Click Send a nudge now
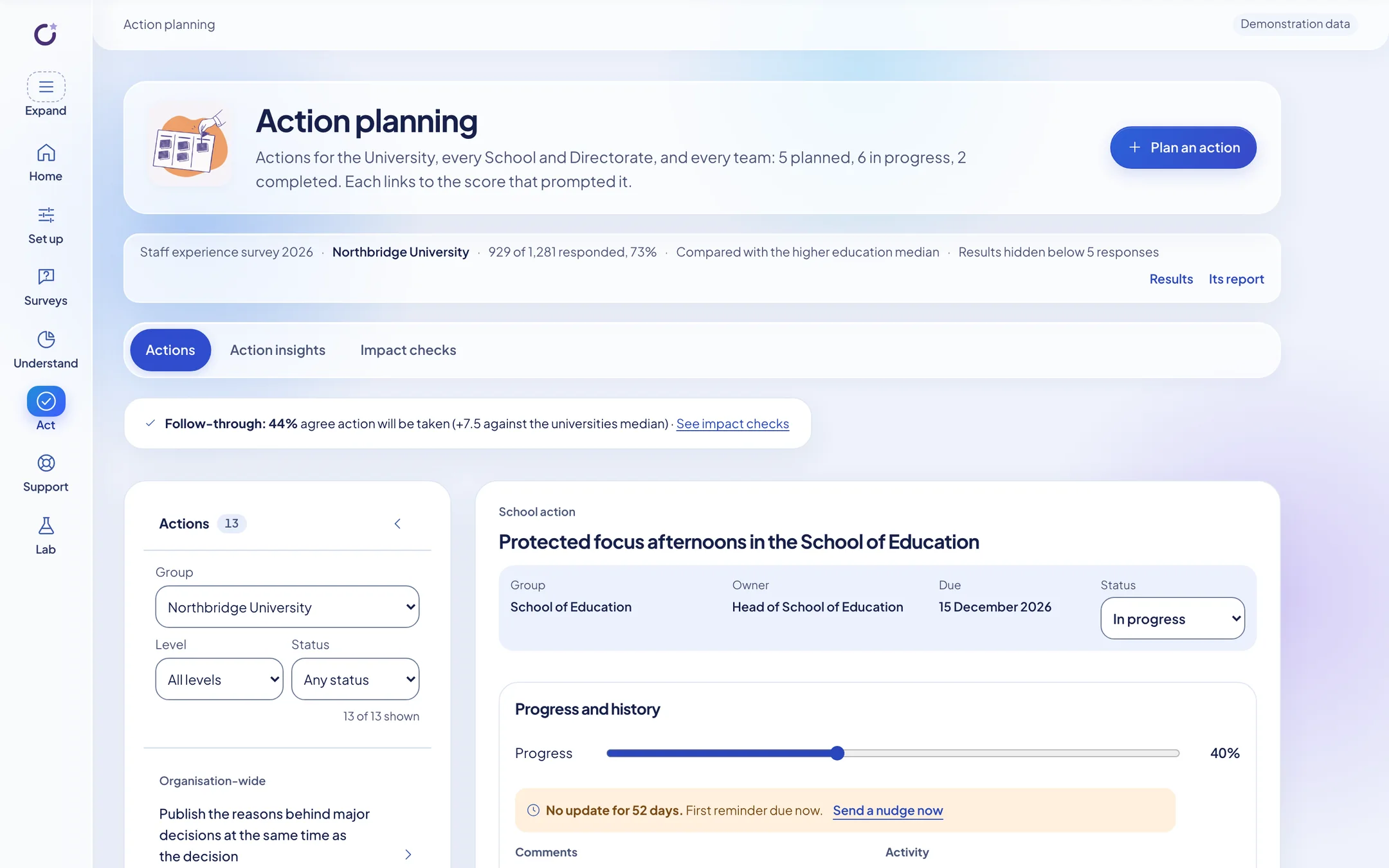The image size is (1389, 868). coord(888,811)
